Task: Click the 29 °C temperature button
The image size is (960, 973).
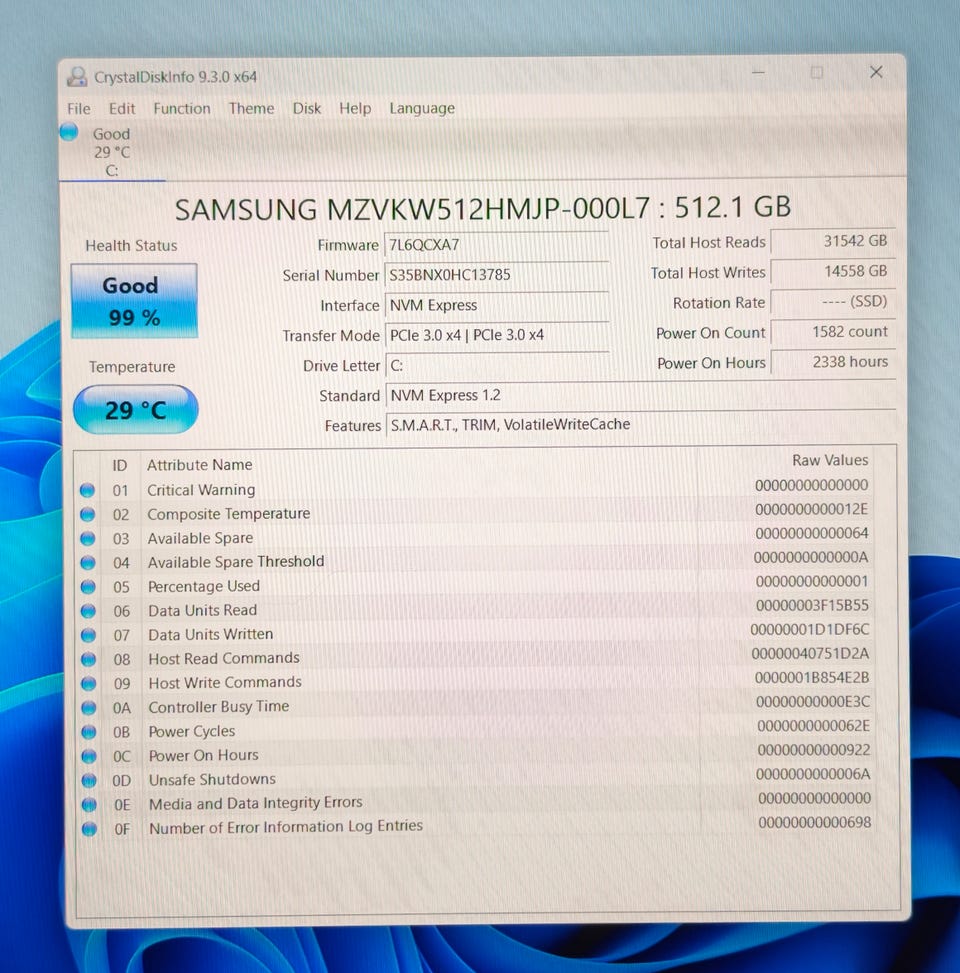Action: tap(135, 410)
